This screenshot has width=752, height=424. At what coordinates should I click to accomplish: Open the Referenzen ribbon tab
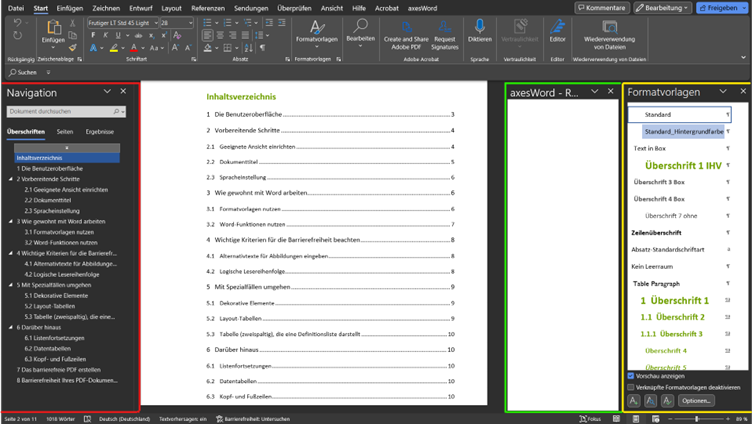point(208,8)
